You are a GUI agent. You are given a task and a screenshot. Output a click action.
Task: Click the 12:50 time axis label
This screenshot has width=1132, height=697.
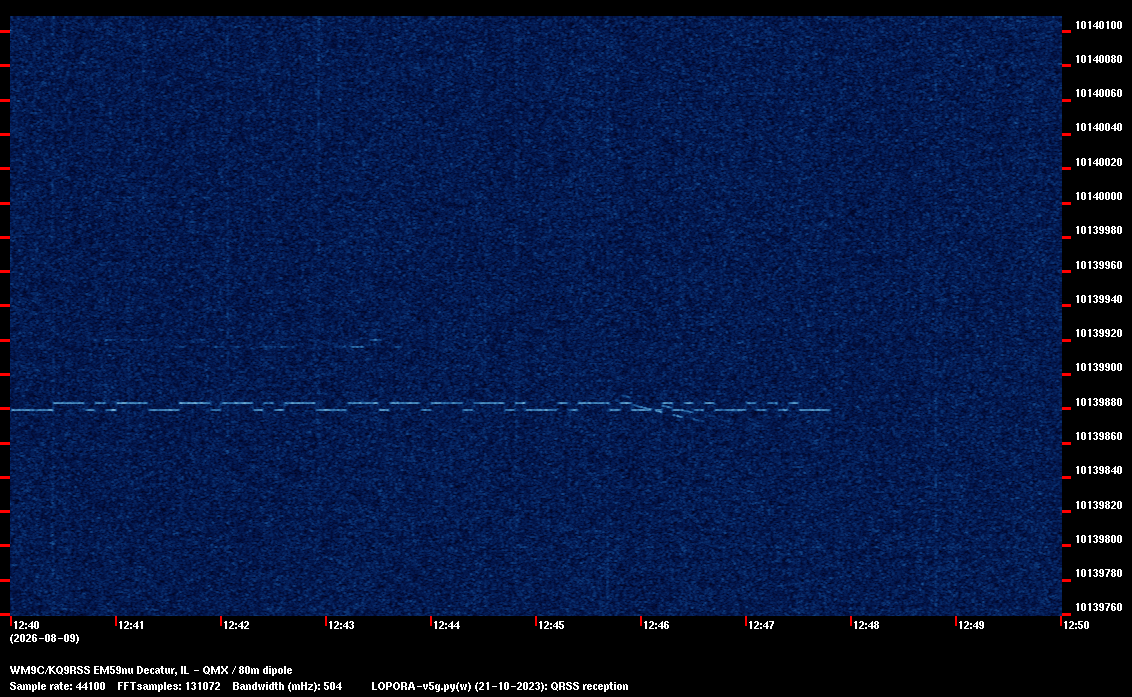(1076, 625)
